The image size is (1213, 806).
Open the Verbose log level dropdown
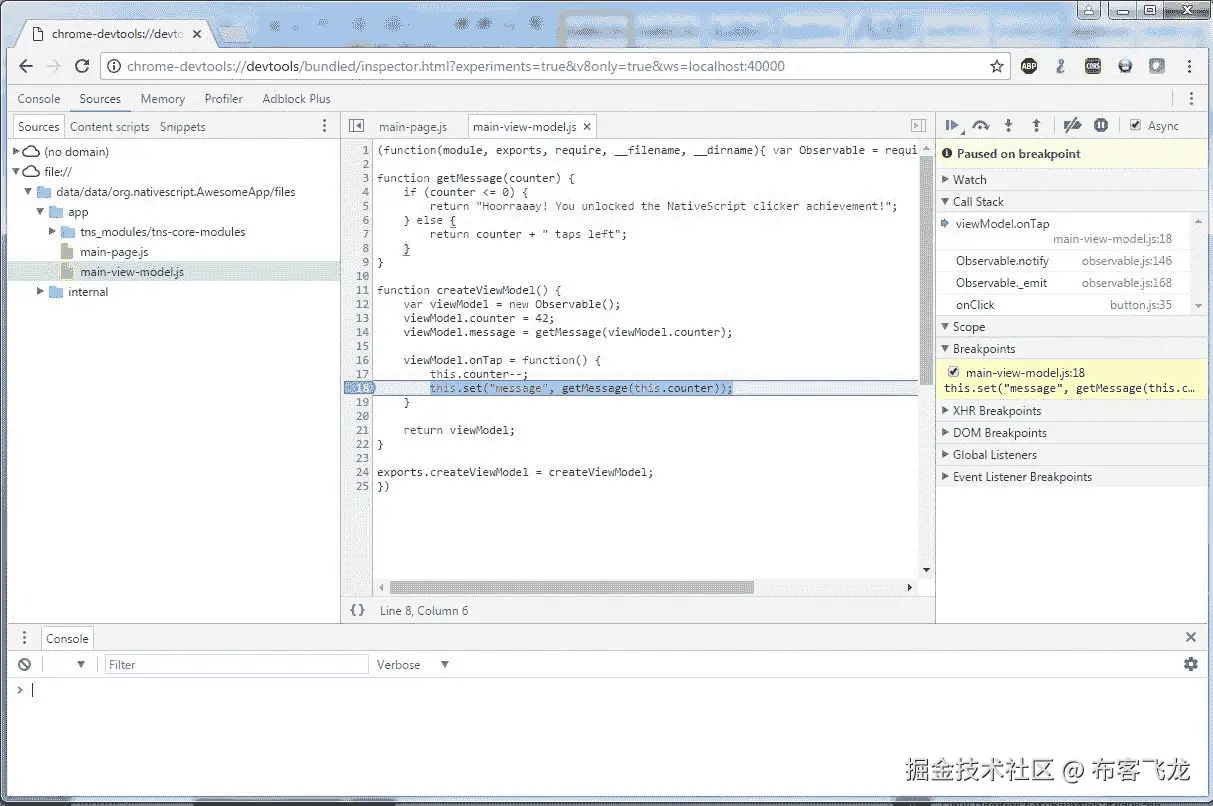(412, 665)
